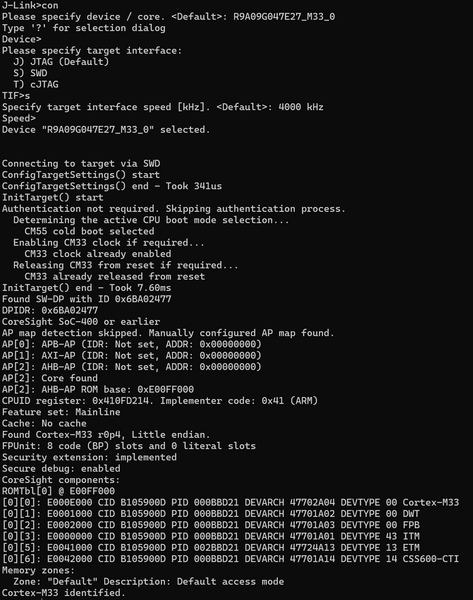Image resolution: width=473 pixels, height=600 pixels.
Task: Click the 'CM55 cold boot selected' text
Action: pos(89,232)
